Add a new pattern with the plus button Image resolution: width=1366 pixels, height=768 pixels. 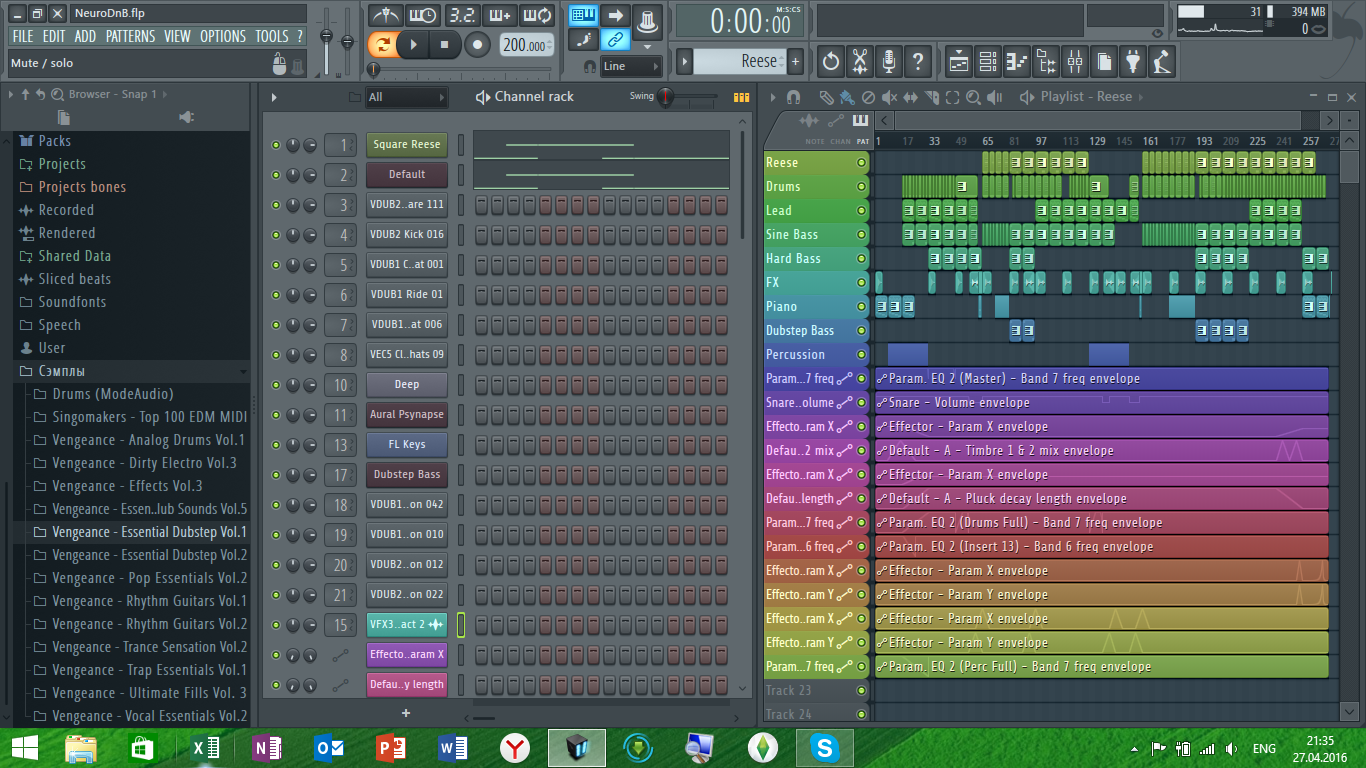pyautogui.click(x=796, y=61)
